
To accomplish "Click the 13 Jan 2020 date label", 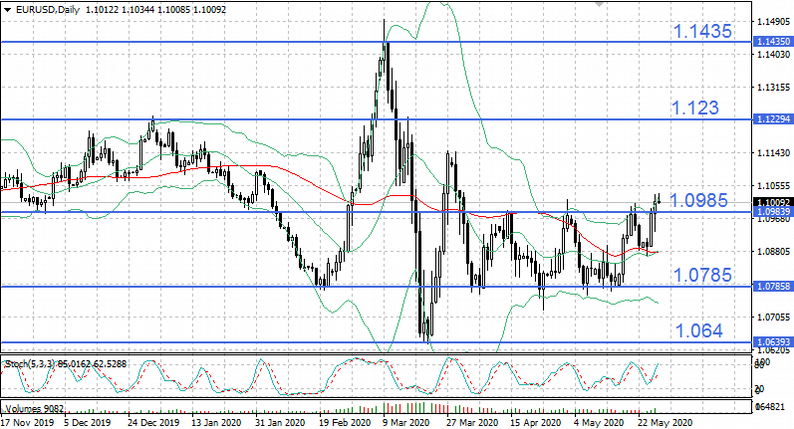I will (216, 422).
